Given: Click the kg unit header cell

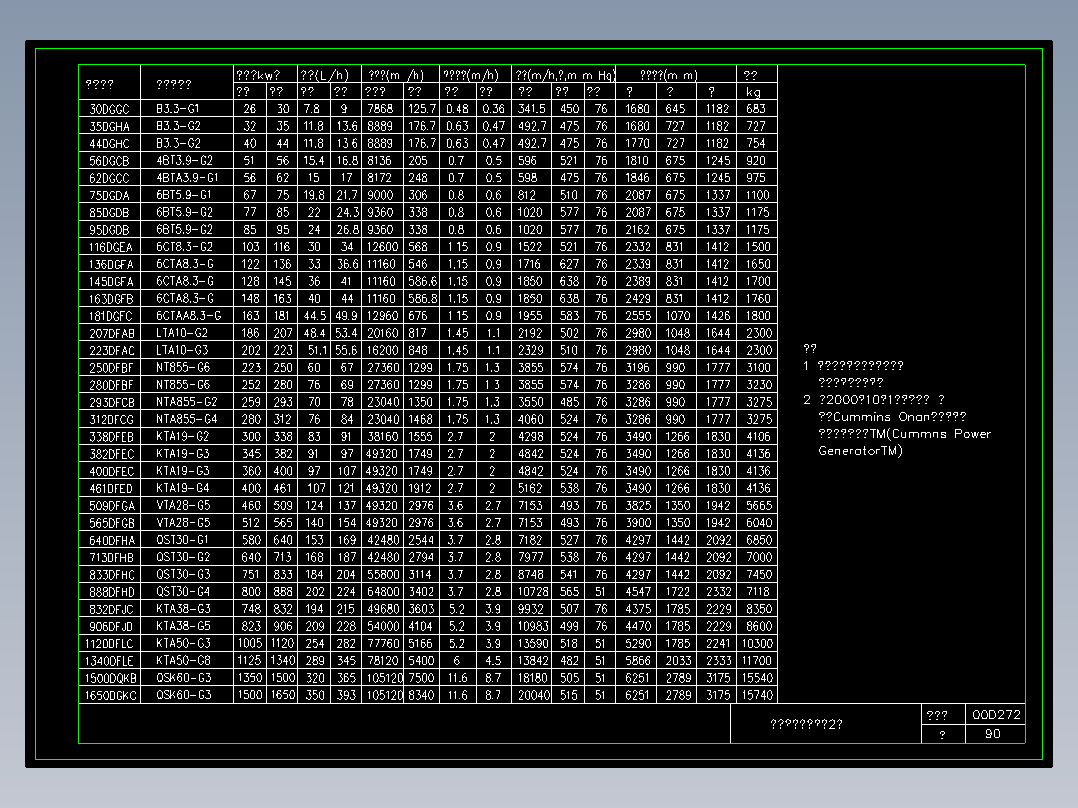Looking at the screenshot, I should [757, 91].
